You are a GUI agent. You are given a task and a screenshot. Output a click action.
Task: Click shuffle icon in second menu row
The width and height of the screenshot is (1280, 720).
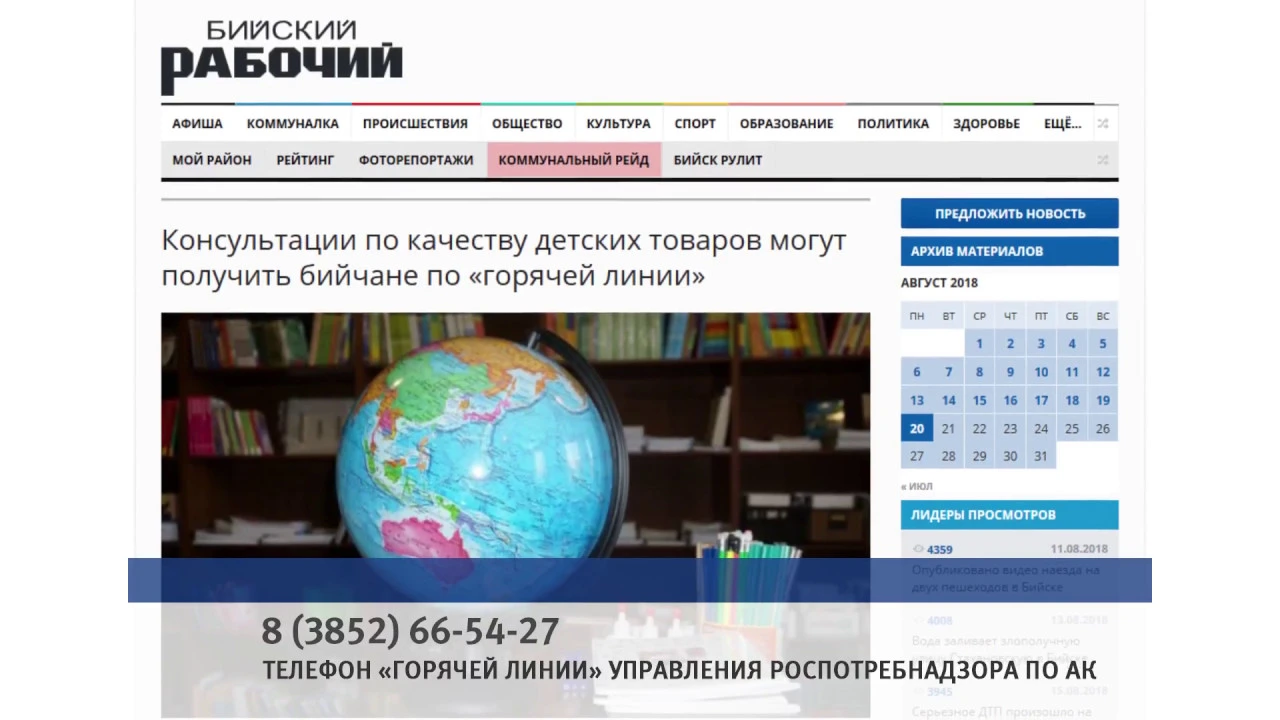1102,160
